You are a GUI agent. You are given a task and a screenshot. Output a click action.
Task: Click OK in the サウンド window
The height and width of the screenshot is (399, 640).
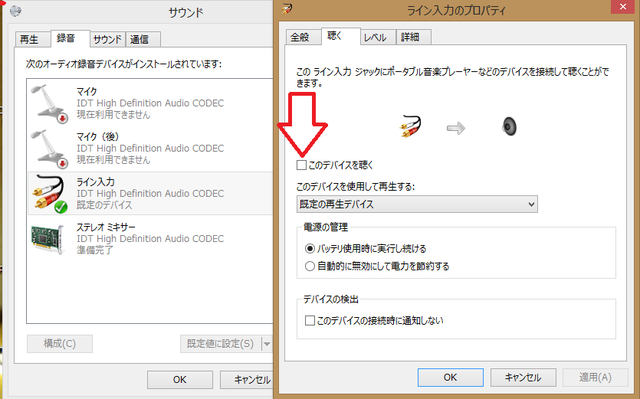[180, 379]
